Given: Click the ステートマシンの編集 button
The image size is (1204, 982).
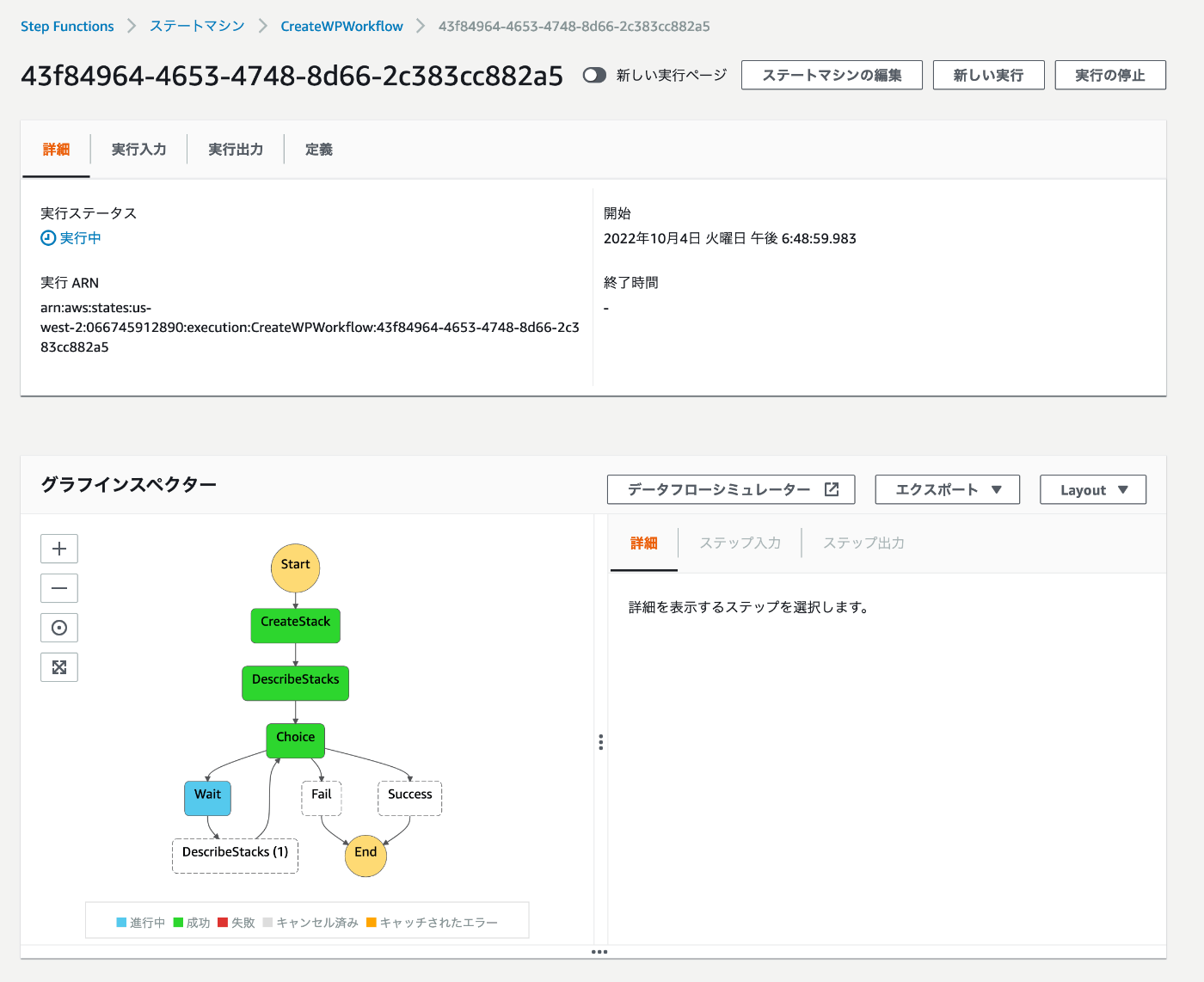Looking at the screenshot, I should [831, 75].
